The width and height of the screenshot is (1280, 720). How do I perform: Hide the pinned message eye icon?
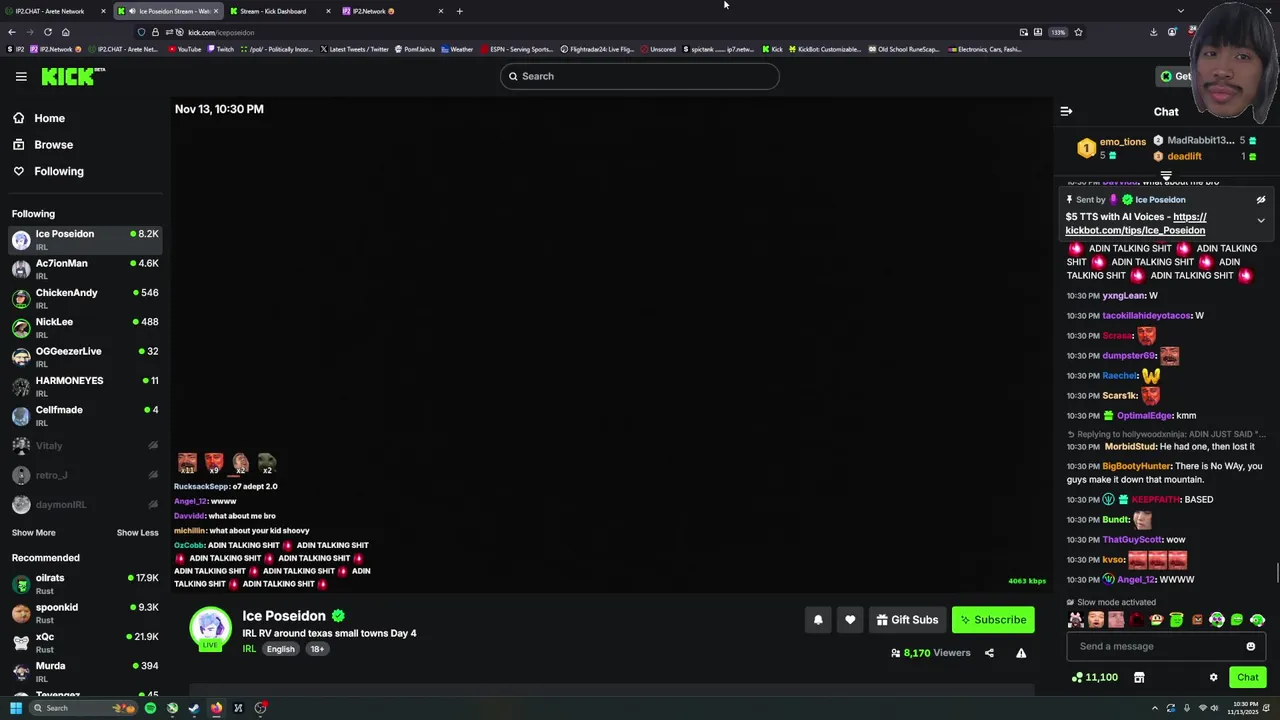(1261, 200)
